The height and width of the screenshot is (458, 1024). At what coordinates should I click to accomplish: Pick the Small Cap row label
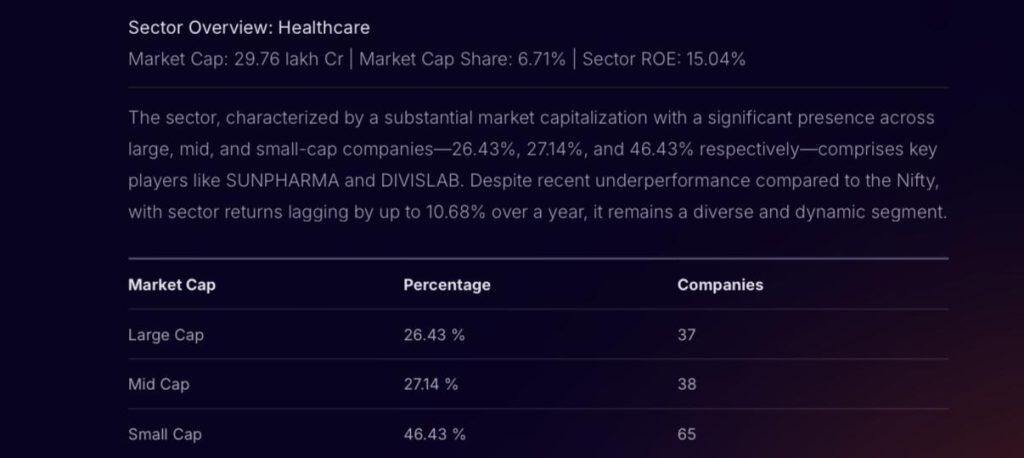tap(163, 434)
